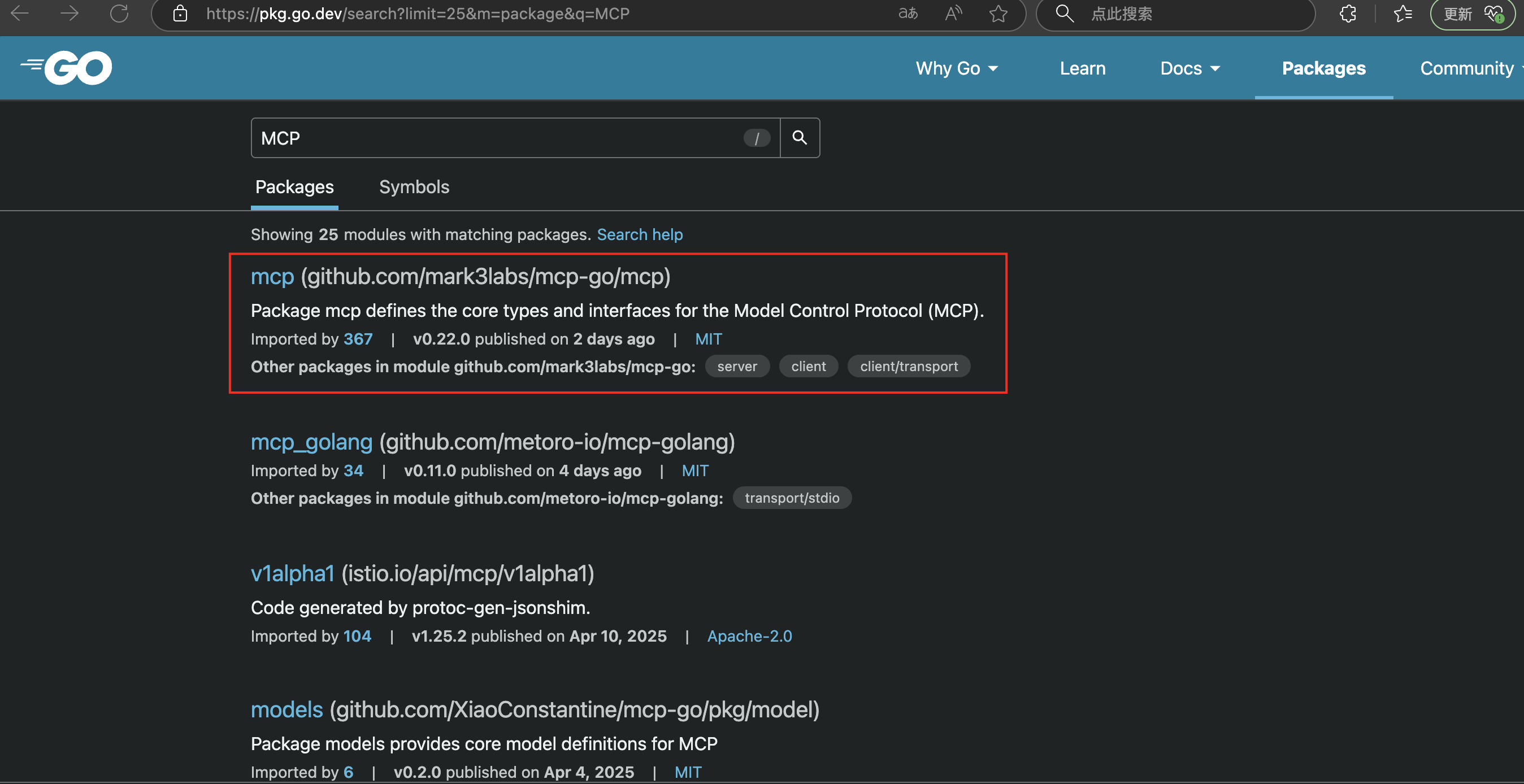The height and width of the screenshot is (784, 1524).
Task: Click the search magnifier button beside the MCP query
Action: (800, 137)
